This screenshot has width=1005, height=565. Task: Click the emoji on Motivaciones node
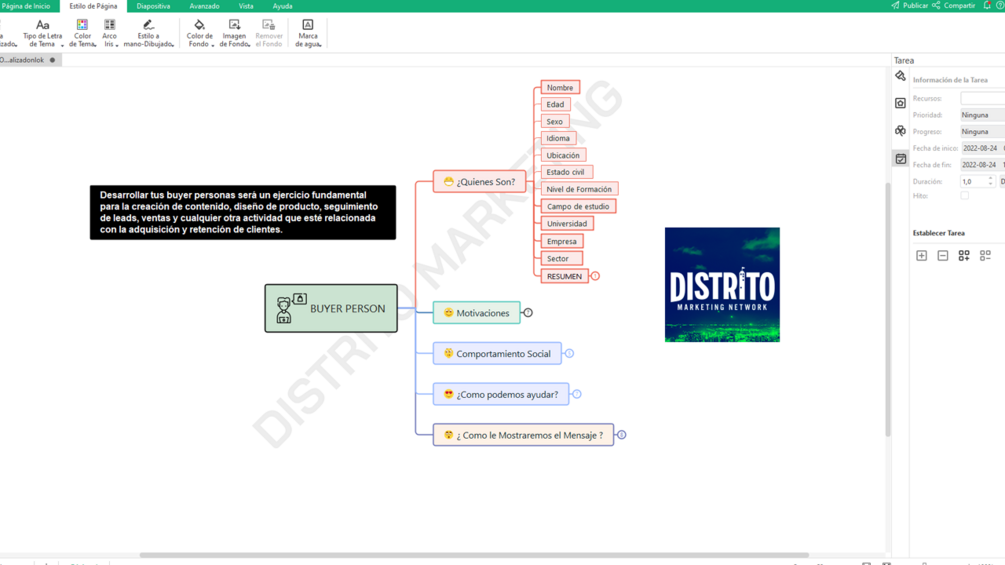[449, 313]
